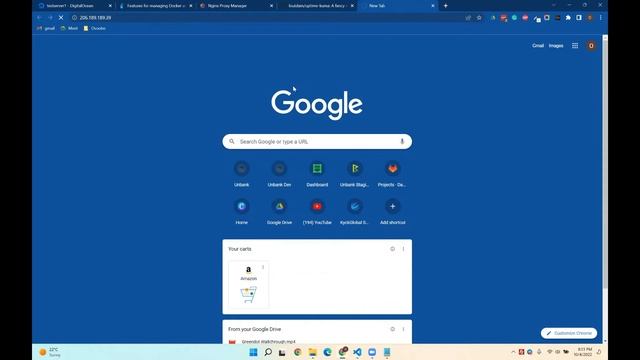Click the Customize Chrome button
640x360 pixels.
tap(569, 333)
